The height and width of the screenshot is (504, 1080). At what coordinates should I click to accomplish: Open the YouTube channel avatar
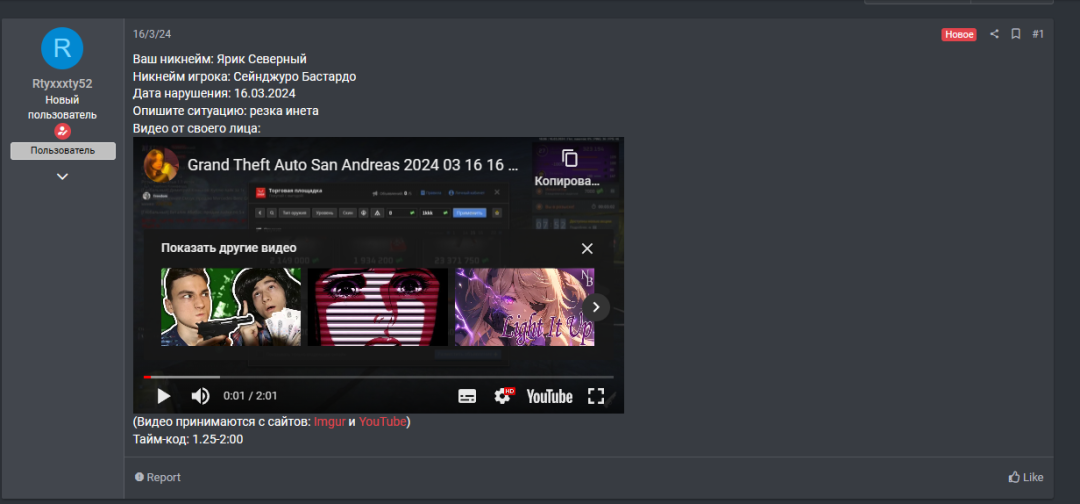click(x=161, y=165)
